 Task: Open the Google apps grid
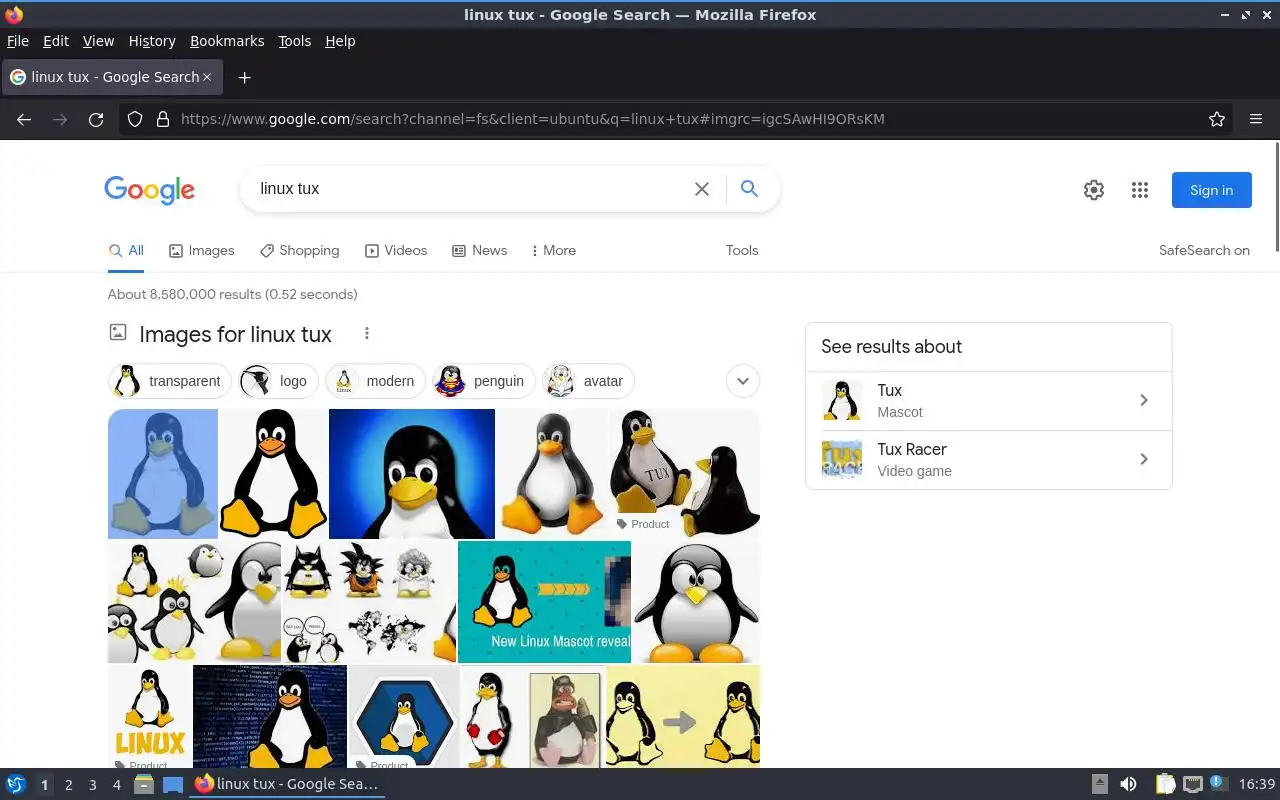coord(1140,190)
